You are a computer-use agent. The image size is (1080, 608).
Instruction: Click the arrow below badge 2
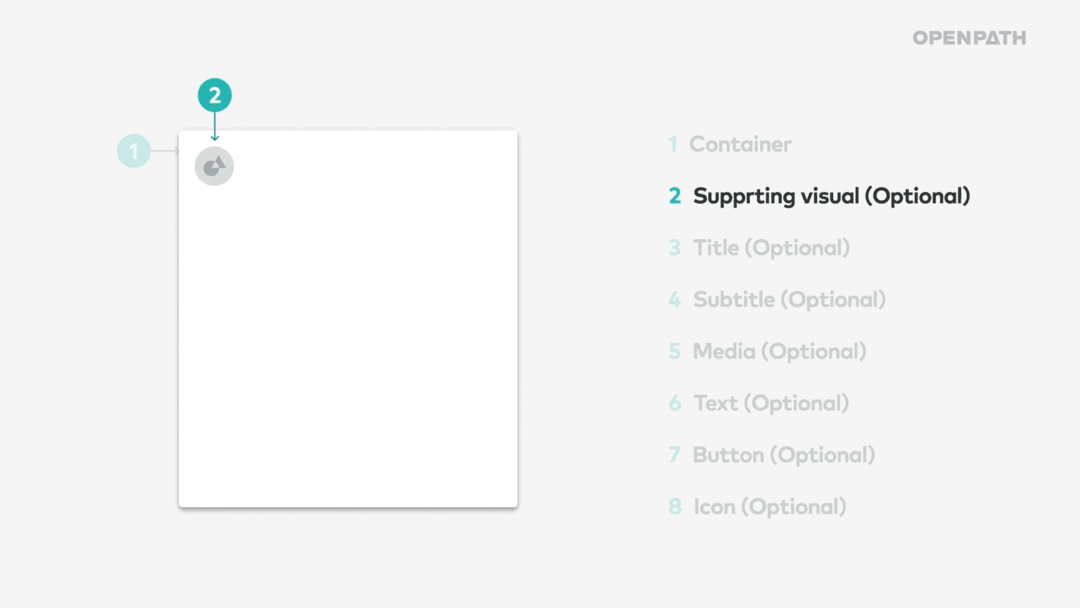[215, 127]
